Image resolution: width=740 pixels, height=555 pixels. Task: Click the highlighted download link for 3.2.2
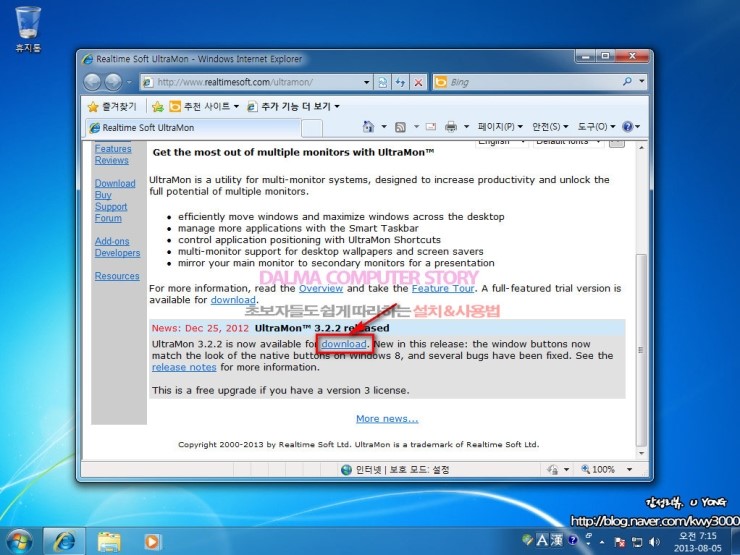344,344
